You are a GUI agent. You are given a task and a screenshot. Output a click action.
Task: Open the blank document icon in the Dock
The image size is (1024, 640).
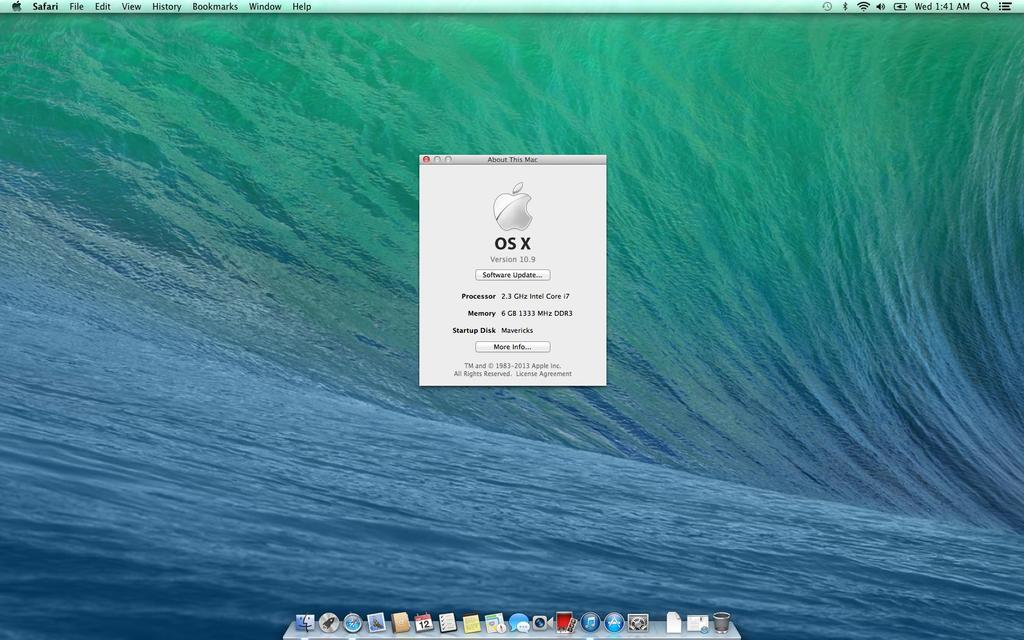[x=673, y=622]
